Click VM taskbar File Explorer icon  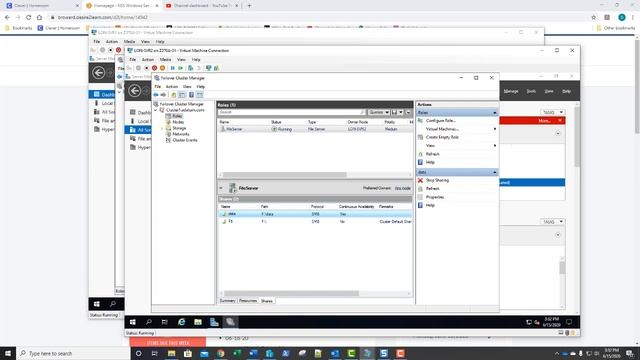click(x=198, y=322)
